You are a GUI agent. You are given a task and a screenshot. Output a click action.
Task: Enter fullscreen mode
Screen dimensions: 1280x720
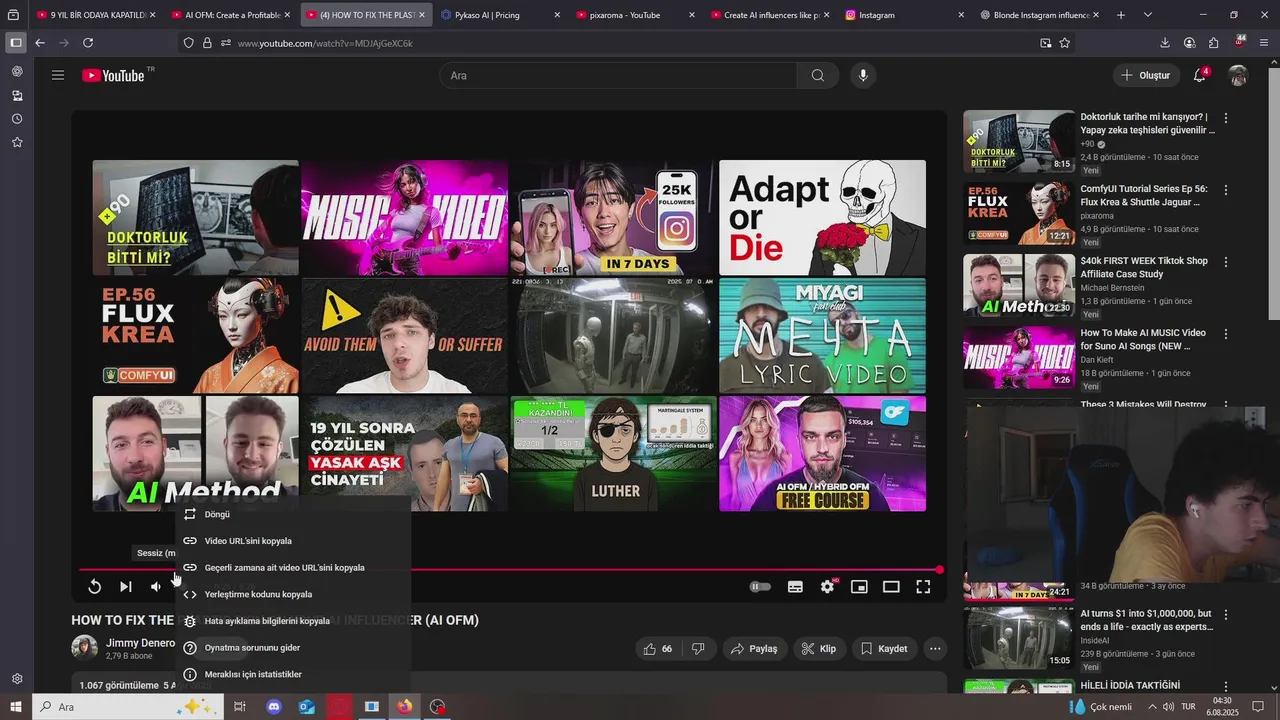pos(923,587)
